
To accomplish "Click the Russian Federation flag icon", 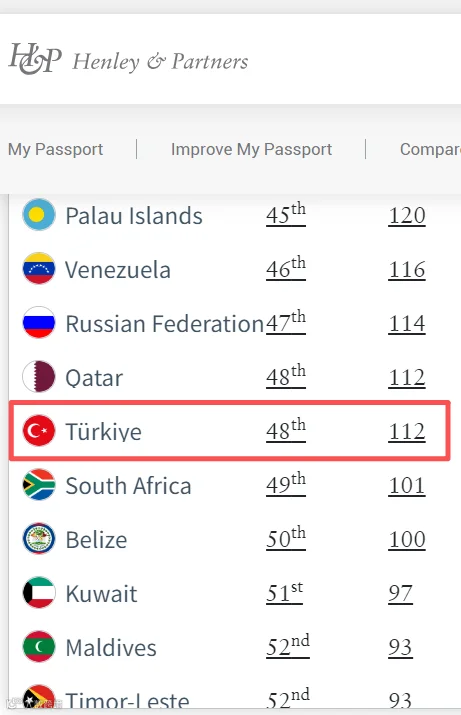I will pyautogui.click(x=39, y=322).
